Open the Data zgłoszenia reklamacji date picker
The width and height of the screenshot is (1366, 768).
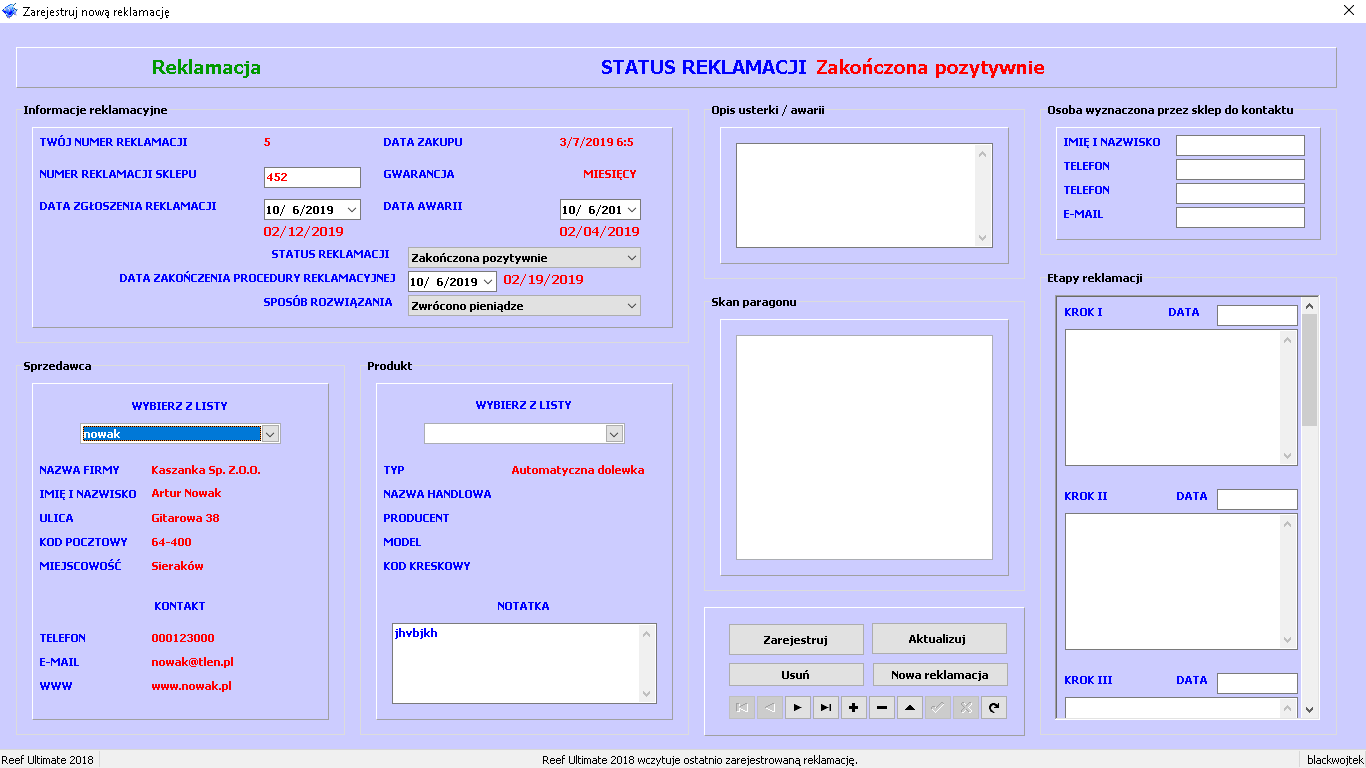click(x=351, y=210)
